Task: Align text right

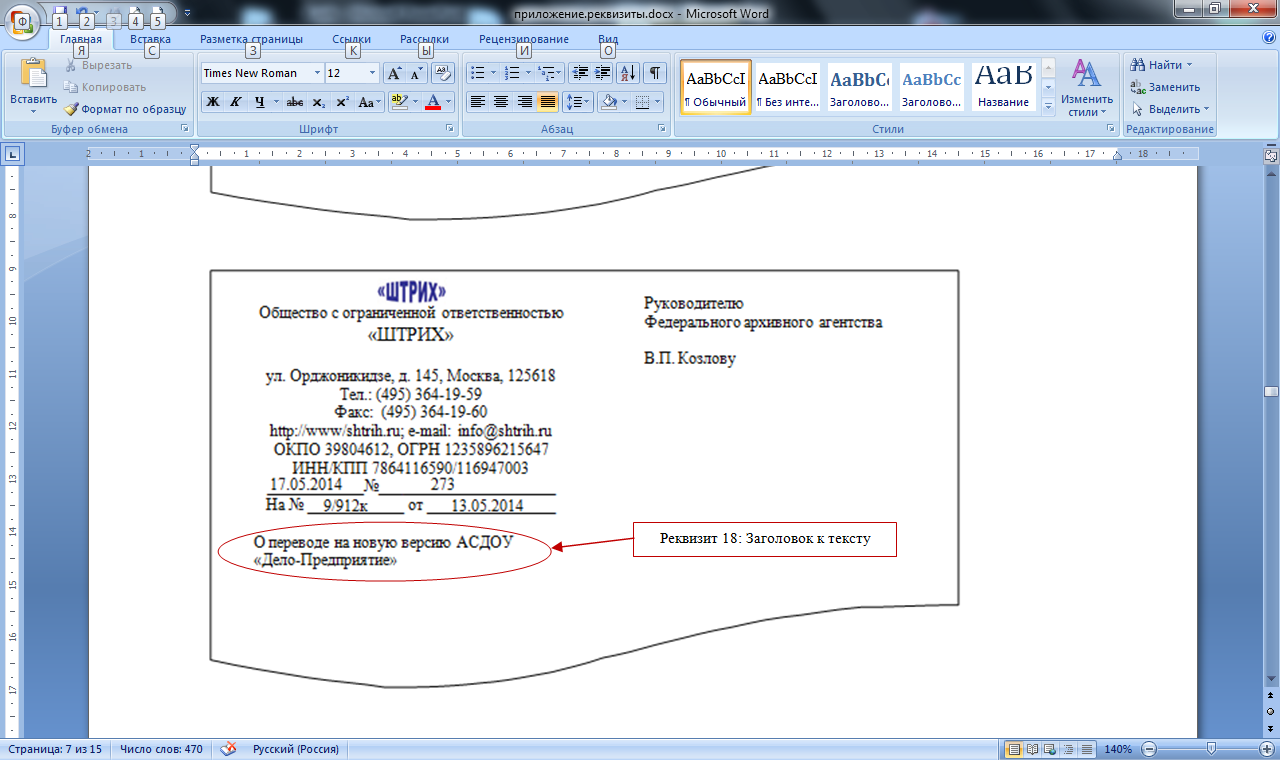Action: 524,102
